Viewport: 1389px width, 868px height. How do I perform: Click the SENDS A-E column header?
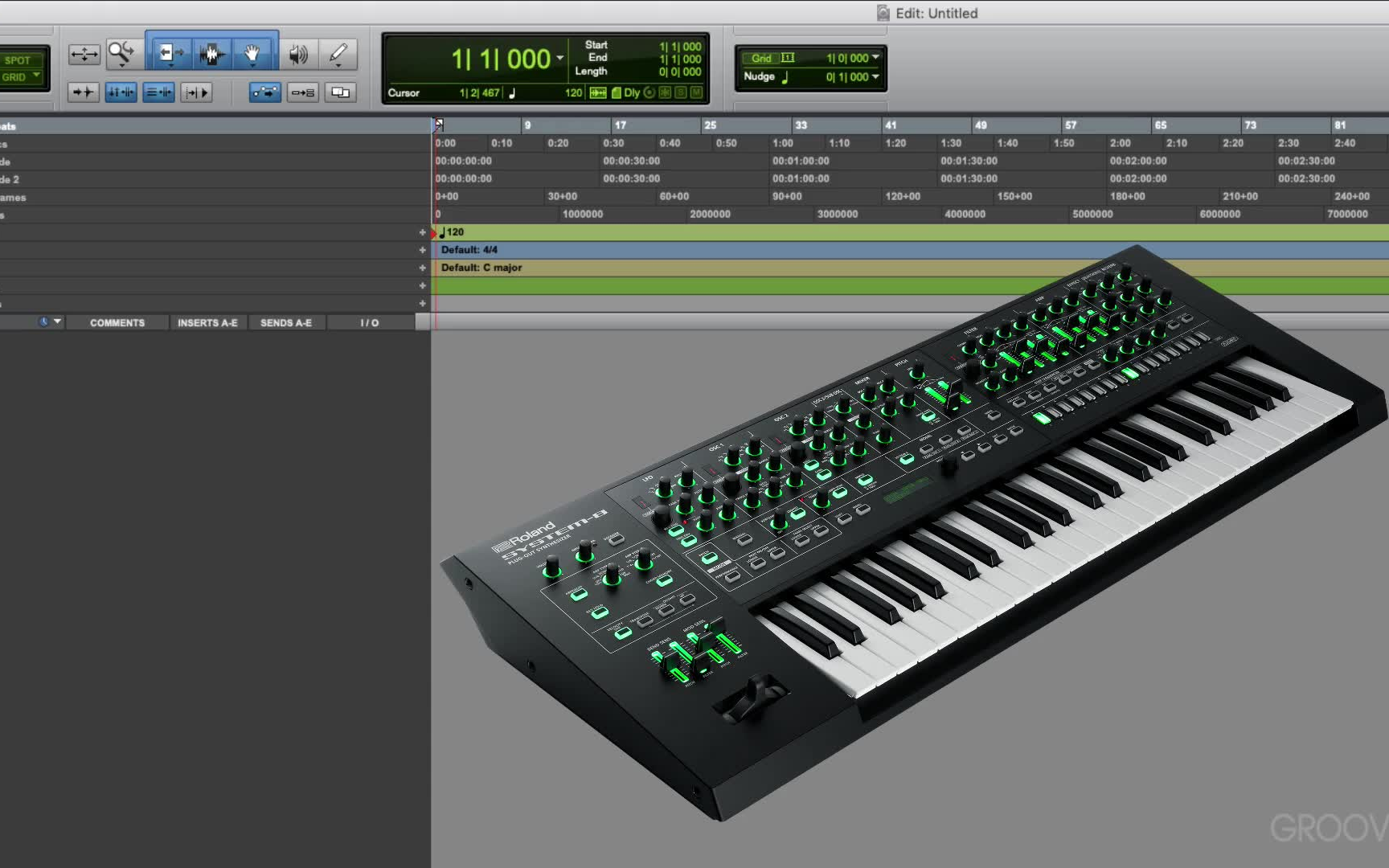coord(286,323)
